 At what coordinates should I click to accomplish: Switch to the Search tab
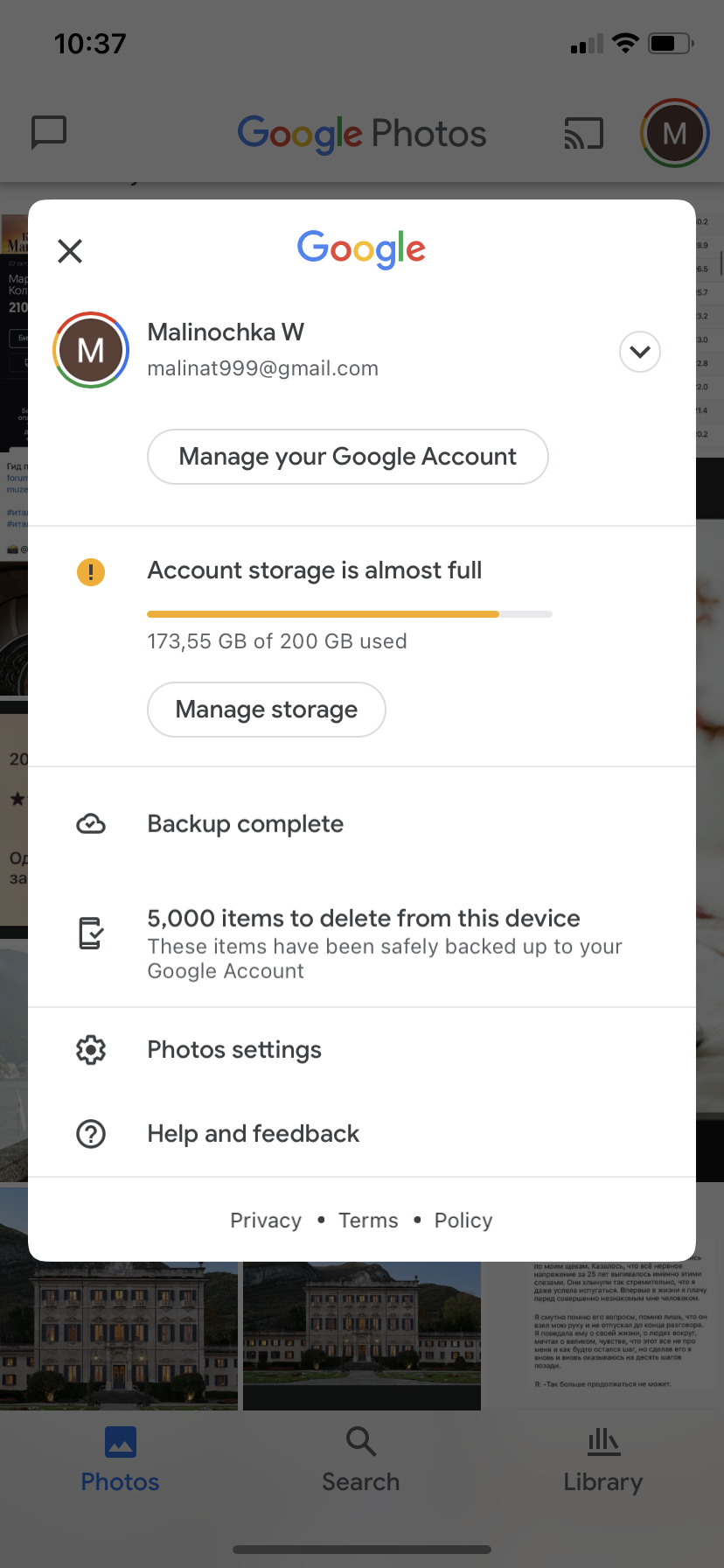pyautogui.click(x=360, y=1459)
